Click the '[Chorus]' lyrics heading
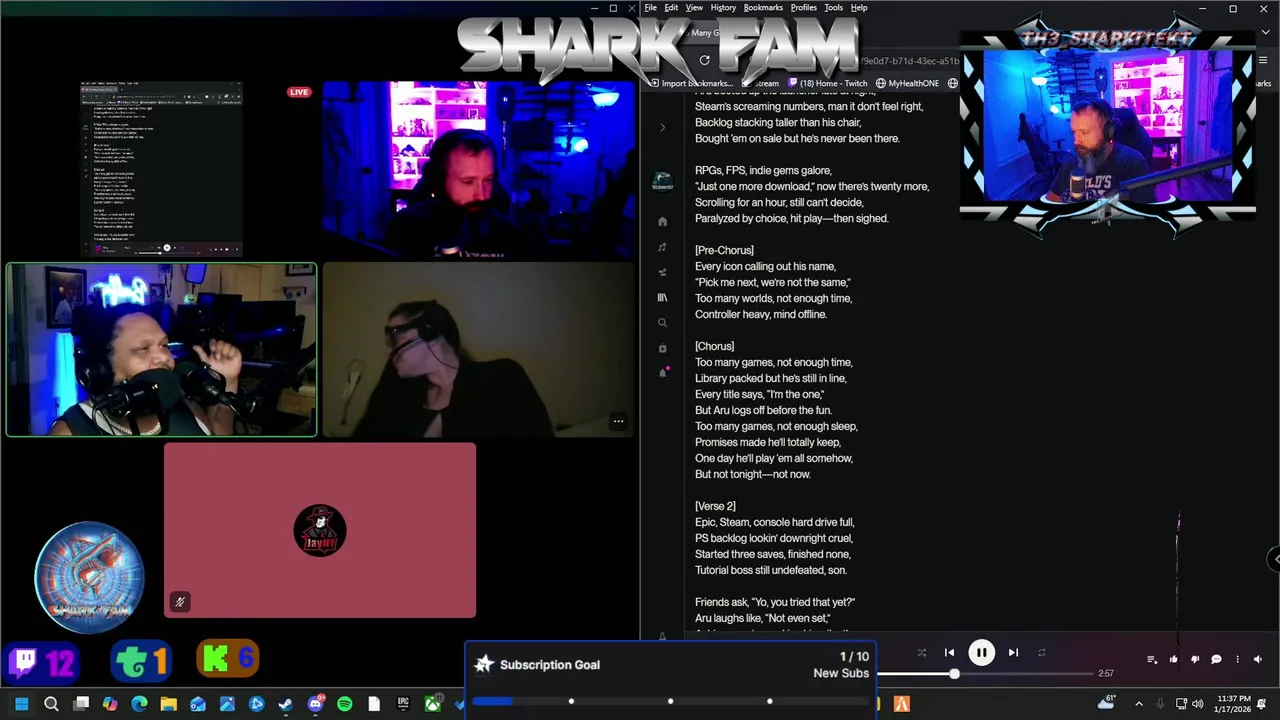The width and height of the screenshot is (1280, 720). [714, 346]
